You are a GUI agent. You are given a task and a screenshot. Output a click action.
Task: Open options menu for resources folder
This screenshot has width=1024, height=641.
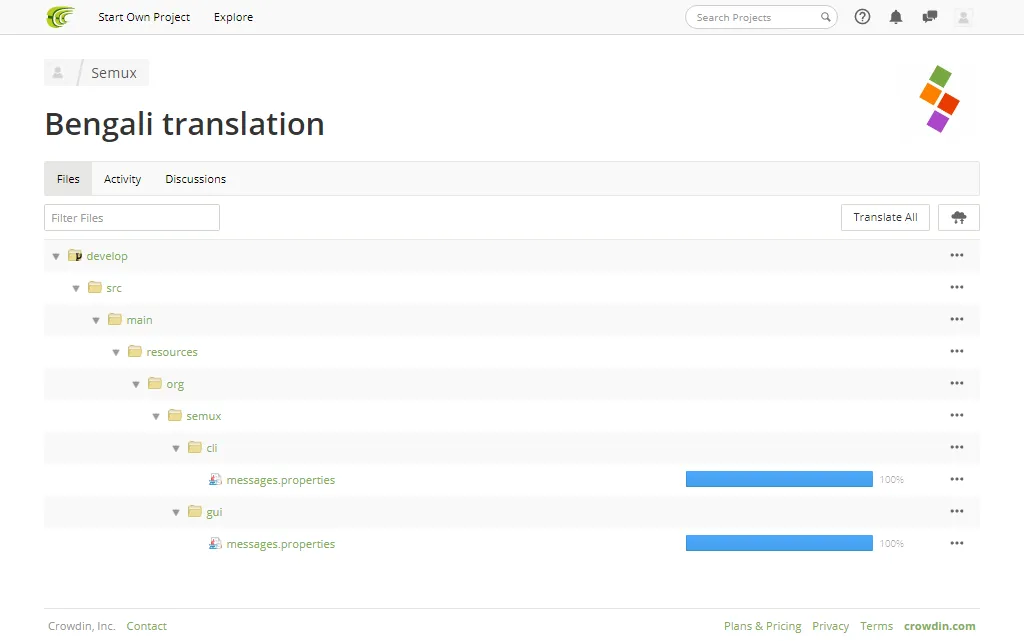[x=957, y=351]
